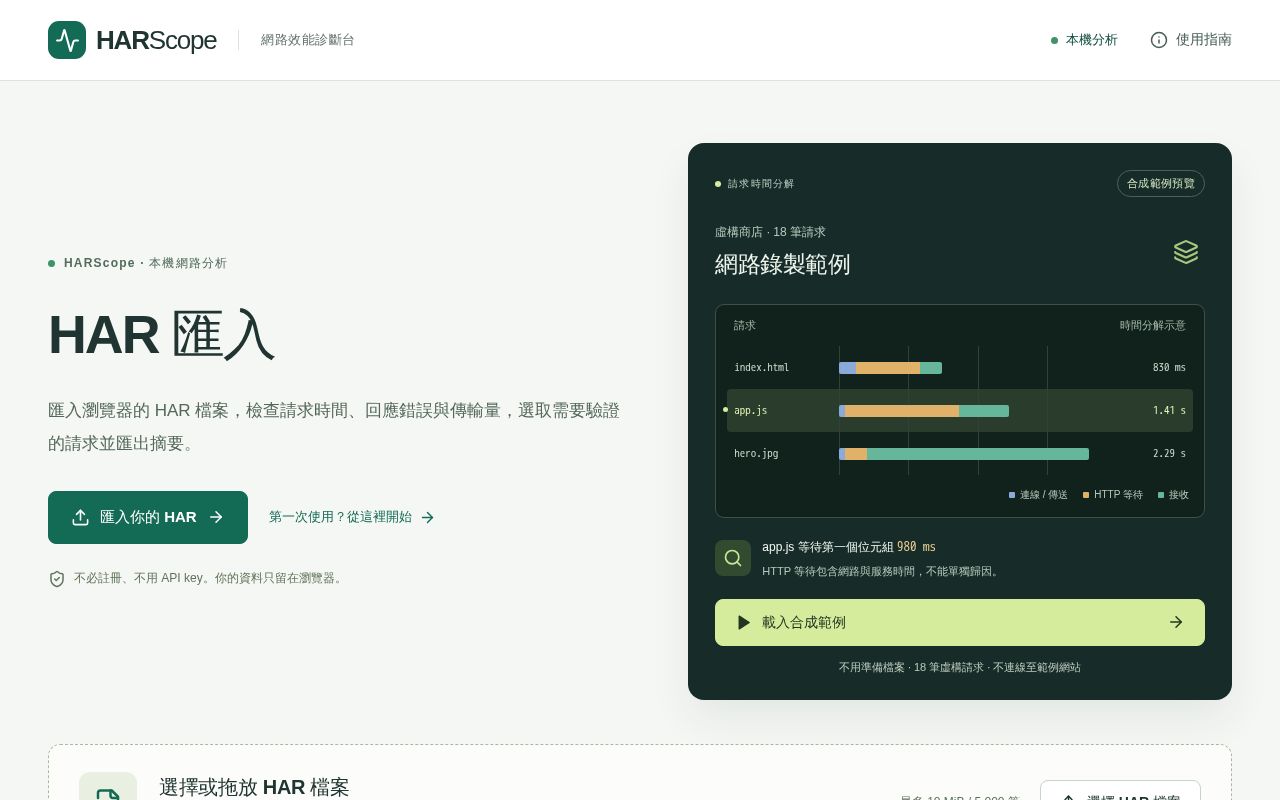This screenshot has height=800, width=1280.
Task: Click the play icon in 載入合成範例
Action: 744,622
